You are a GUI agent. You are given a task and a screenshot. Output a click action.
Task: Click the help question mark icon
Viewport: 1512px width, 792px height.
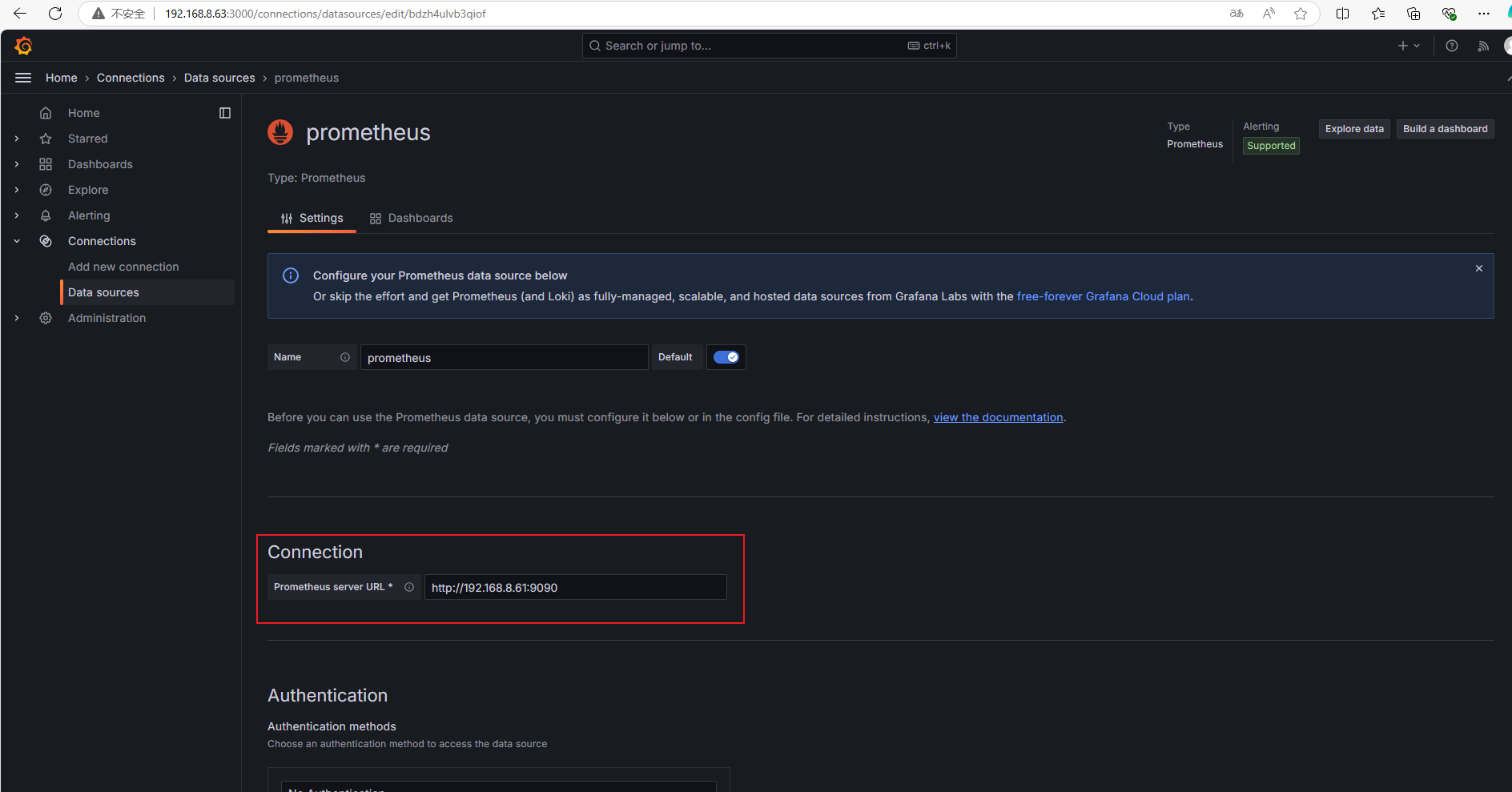coord(1451,46)
